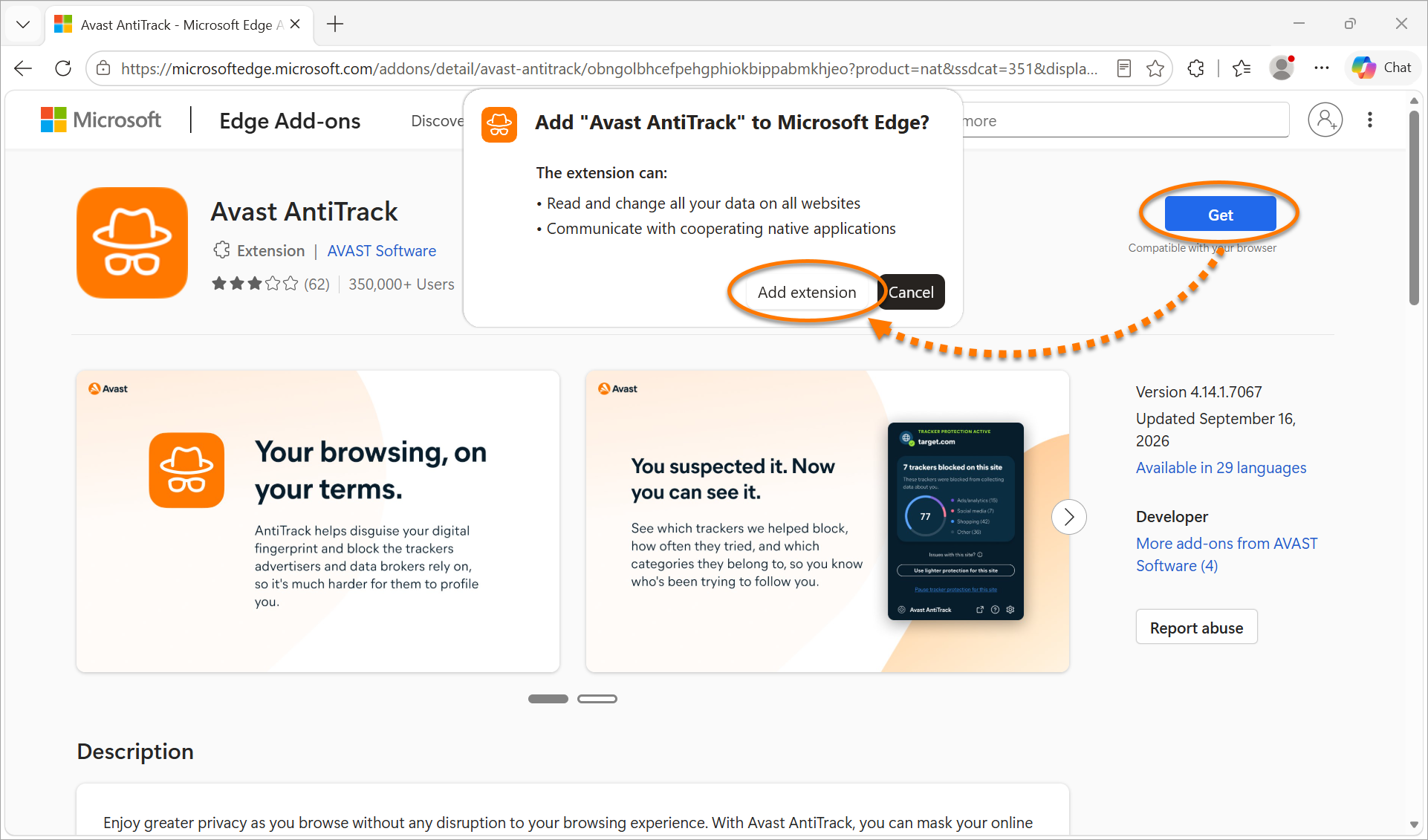Select the second carousel page indicator
1428x840 pixels.
(597, 699)
